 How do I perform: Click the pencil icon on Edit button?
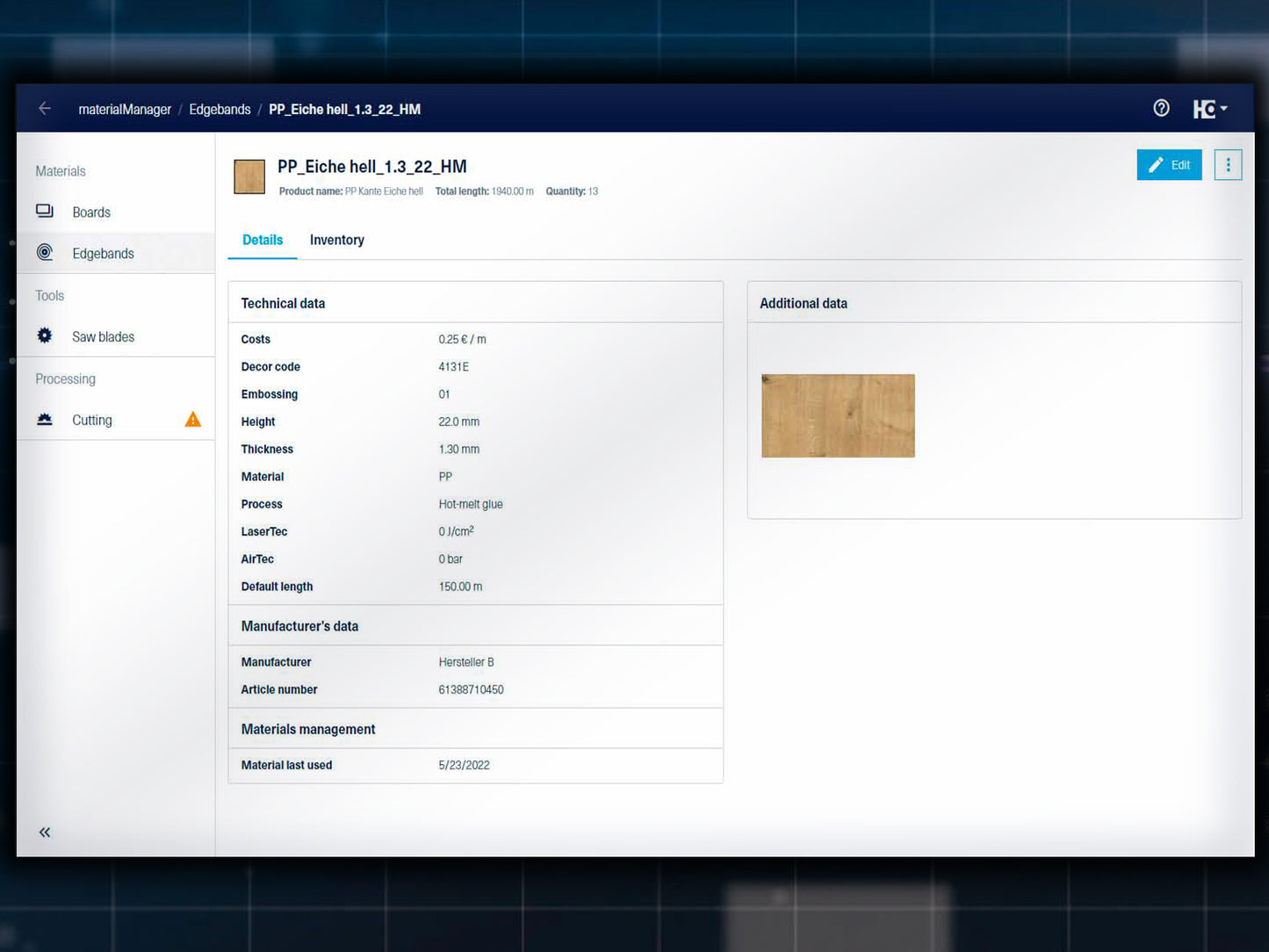[1156, 165]
